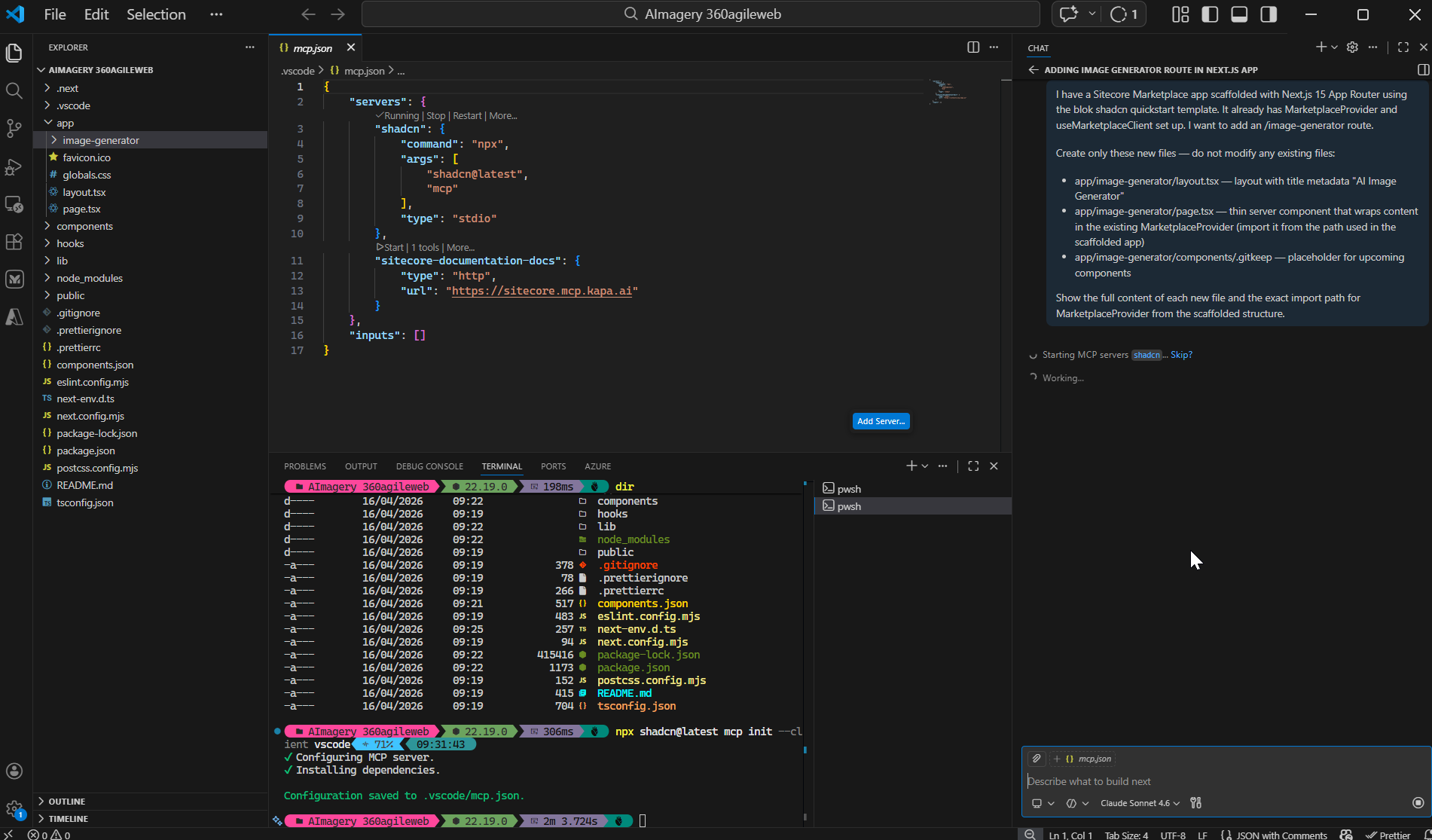Viewport: 1432px width, 840px height.
Task: Click the Skip? link in chat
Action: (x=1181, y=355)
